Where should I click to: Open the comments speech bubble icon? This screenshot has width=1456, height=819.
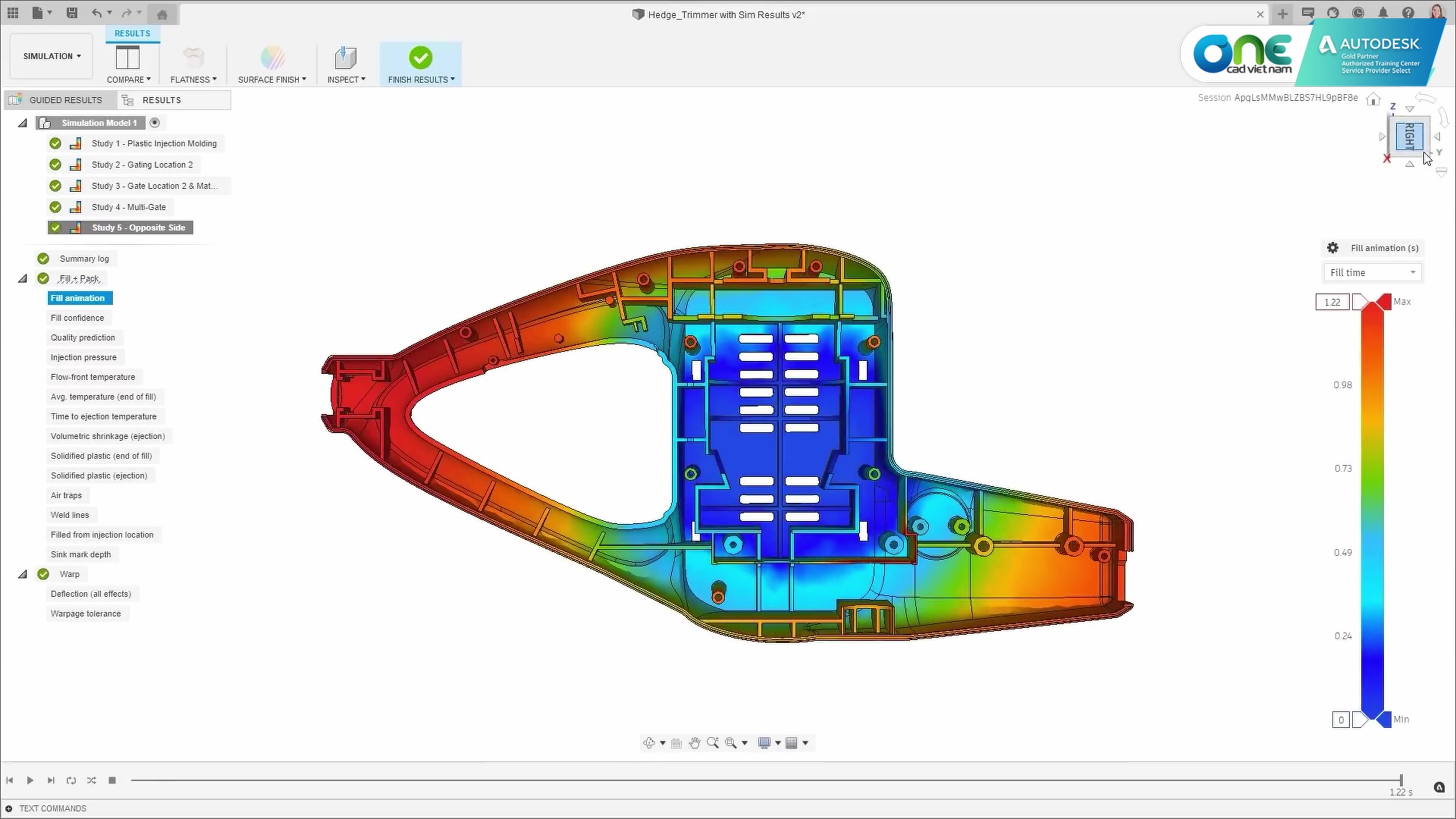[x=1308, y=13]
